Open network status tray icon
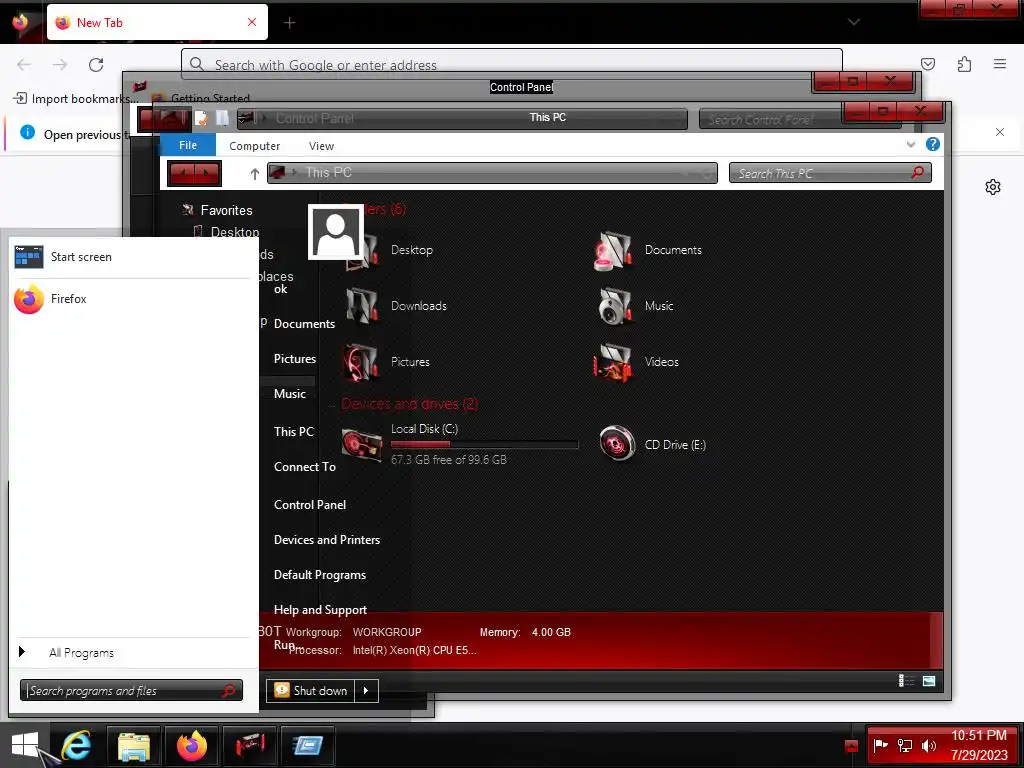This screenshot has width=1024, height=768. [904, 745]
